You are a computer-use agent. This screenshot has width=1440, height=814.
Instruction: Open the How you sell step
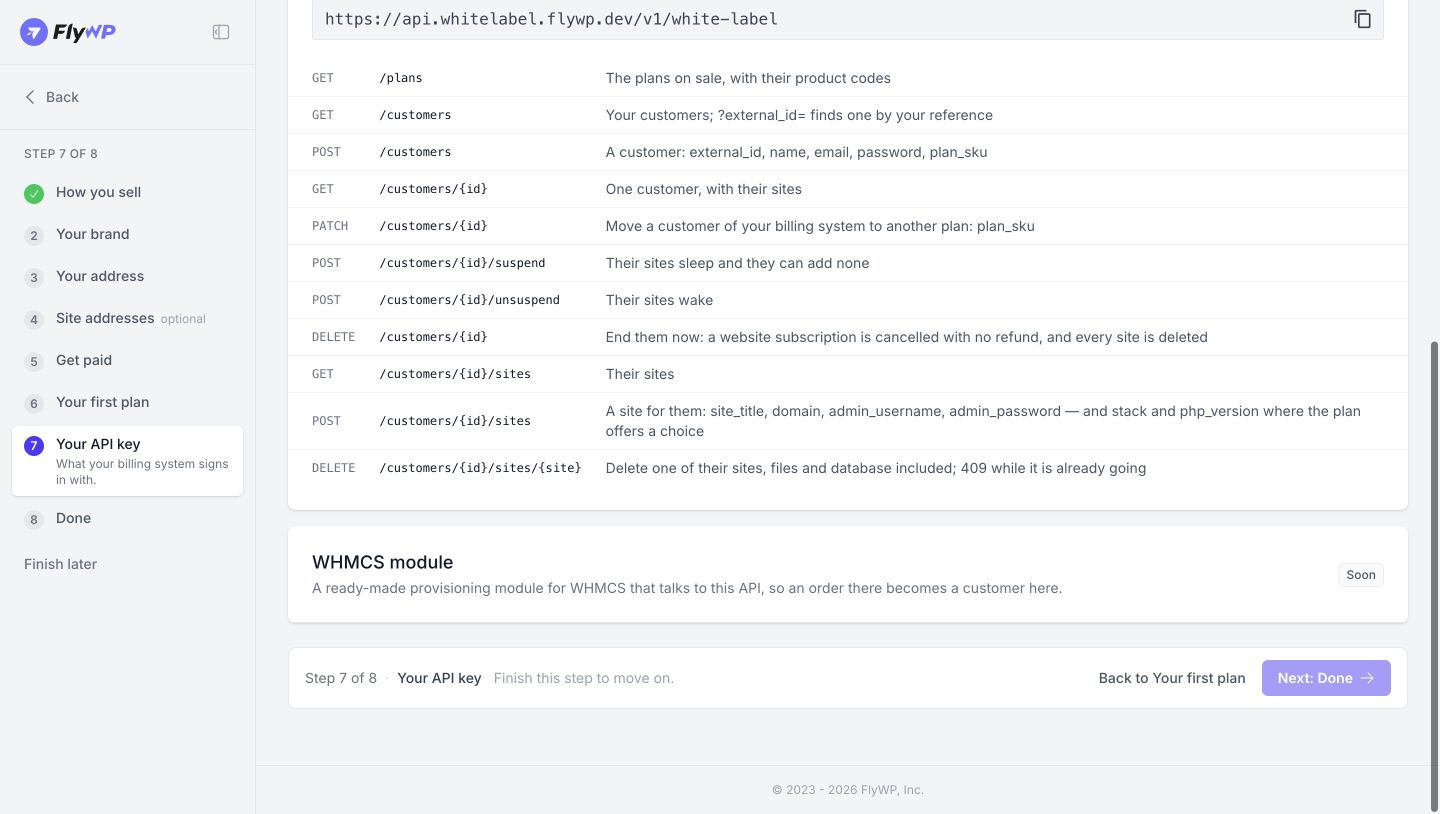[x=128, y=193]
